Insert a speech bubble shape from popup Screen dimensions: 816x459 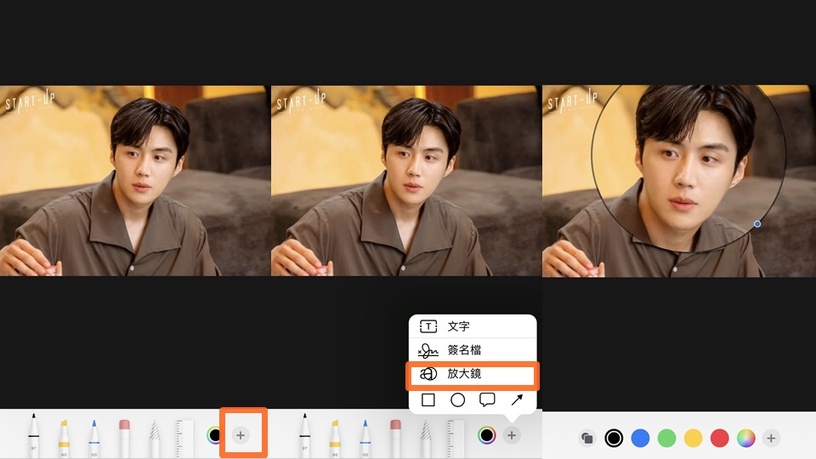pyautogui.click(x=487, y=400)
